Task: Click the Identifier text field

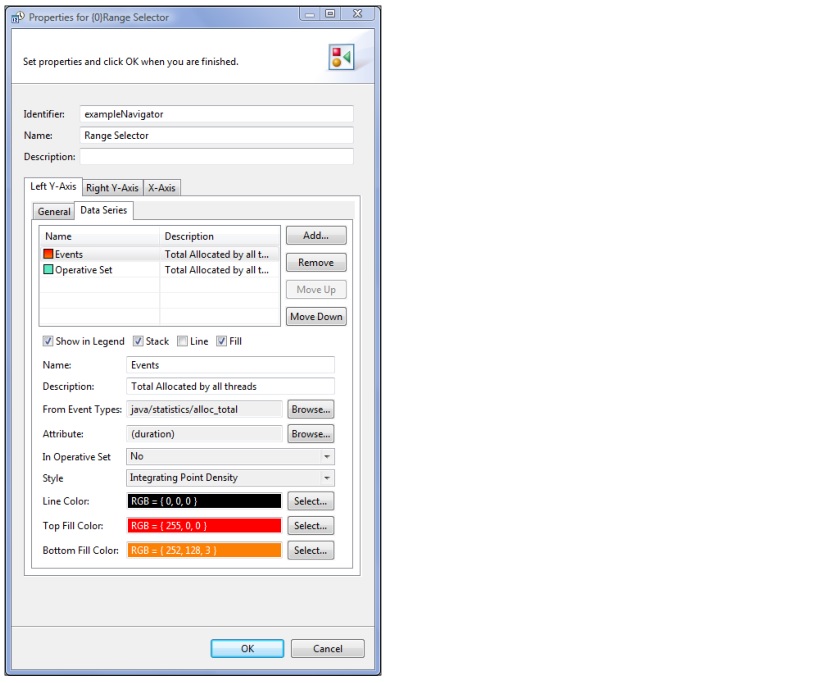Action: click(216, 114)
